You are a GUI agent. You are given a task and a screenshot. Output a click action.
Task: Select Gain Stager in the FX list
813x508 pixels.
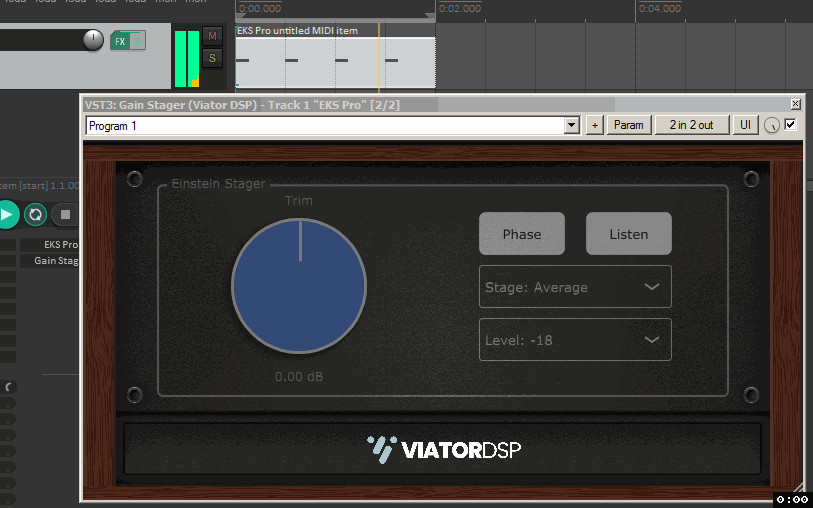click(x=49, y=261)
